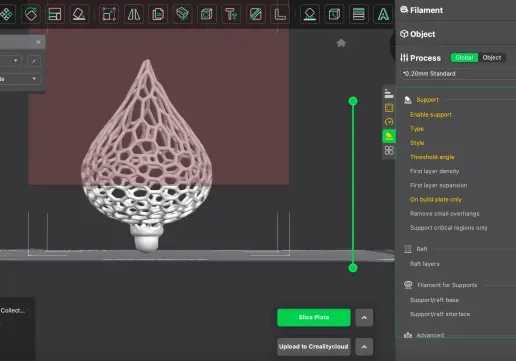
Task: Click the hollow cube toolbar icon
Action: point(207,14)
